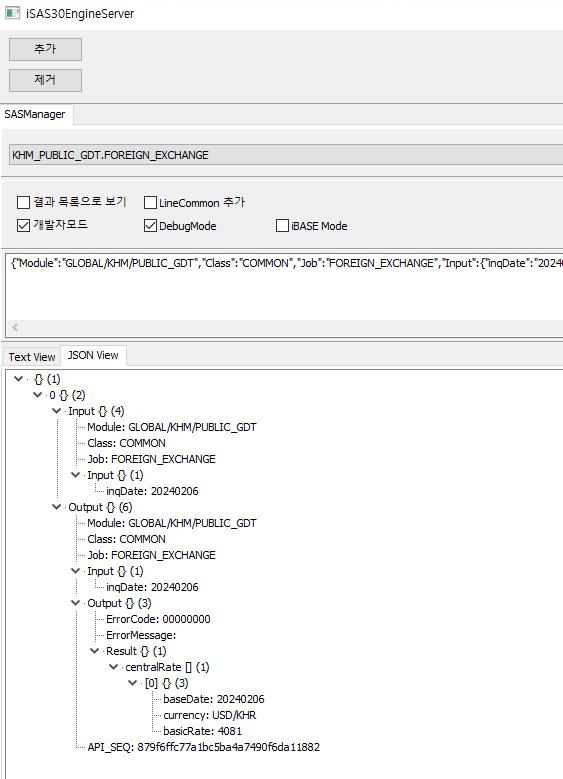
Task: Disable the DebugMode checkbox
Action: click(x=150, y=226)
